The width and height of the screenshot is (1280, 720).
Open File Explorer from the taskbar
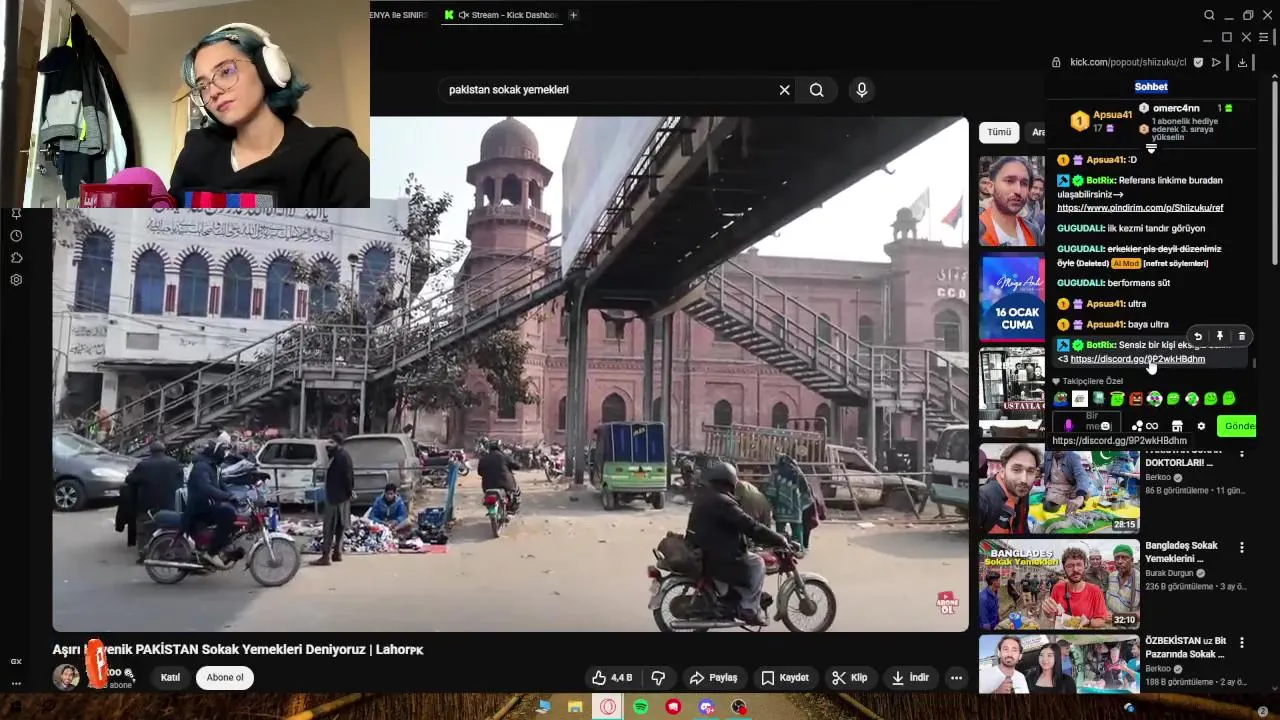point(575,707)
